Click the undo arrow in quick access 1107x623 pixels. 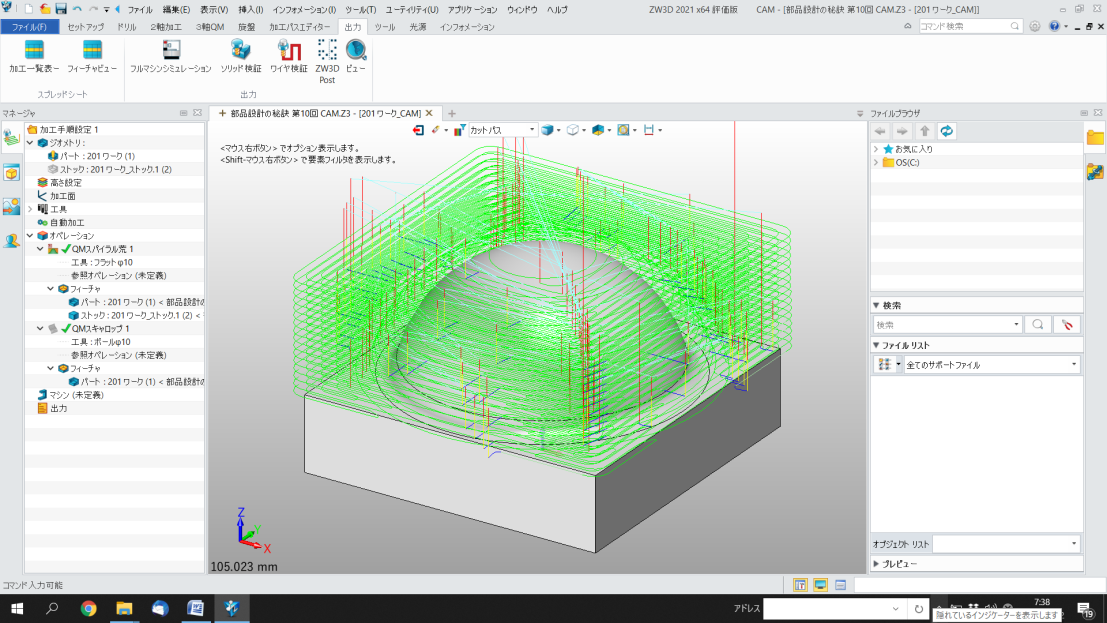77,9
